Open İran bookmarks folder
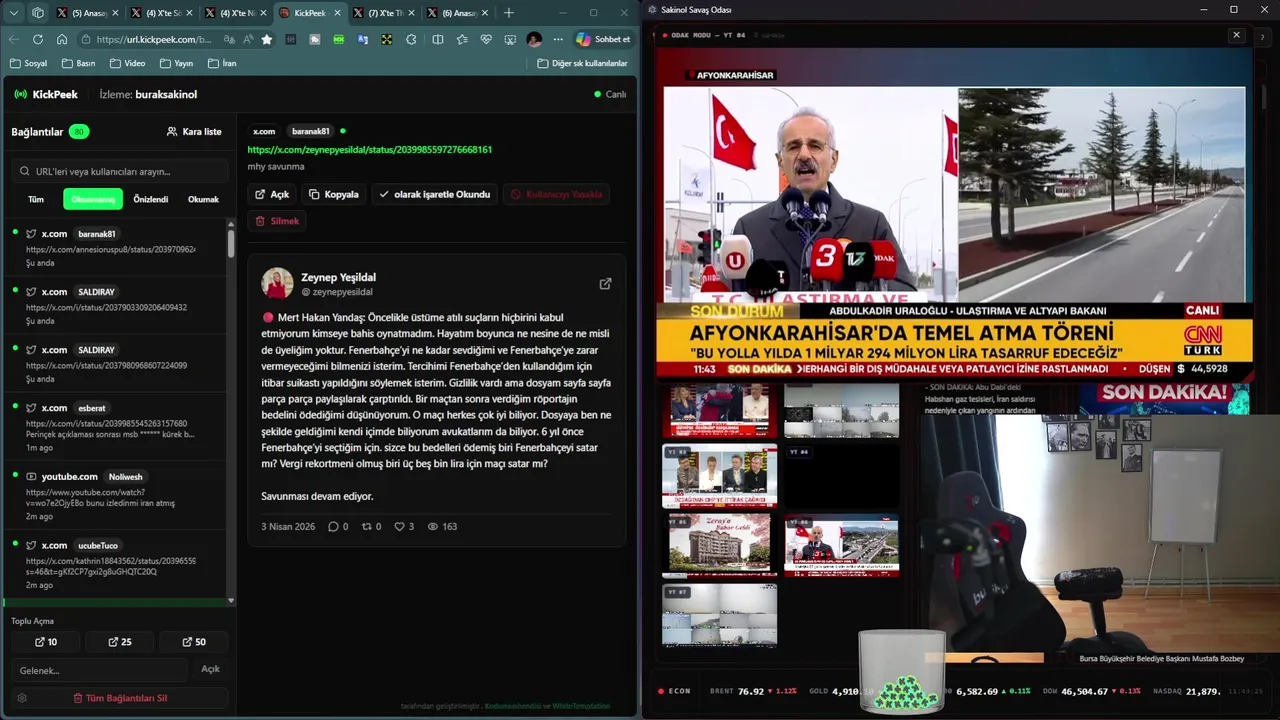The image size is (1280, 720). 222,63
